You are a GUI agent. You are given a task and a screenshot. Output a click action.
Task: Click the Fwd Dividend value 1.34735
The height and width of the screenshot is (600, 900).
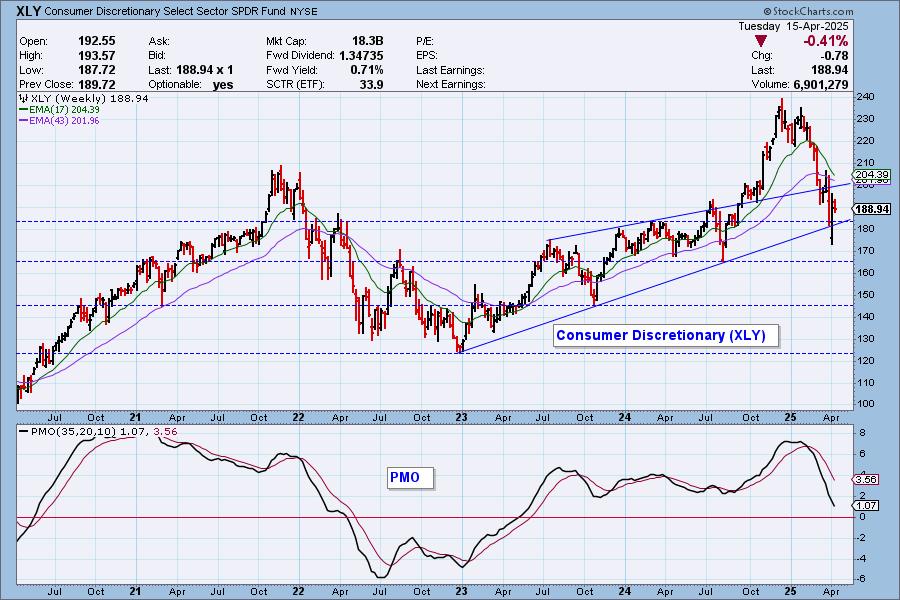click(361, 56)
